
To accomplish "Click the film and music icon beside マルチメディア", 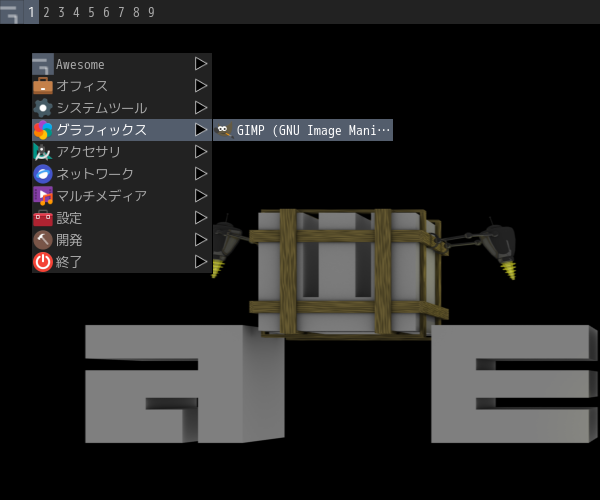I will [x=43, y=196].
